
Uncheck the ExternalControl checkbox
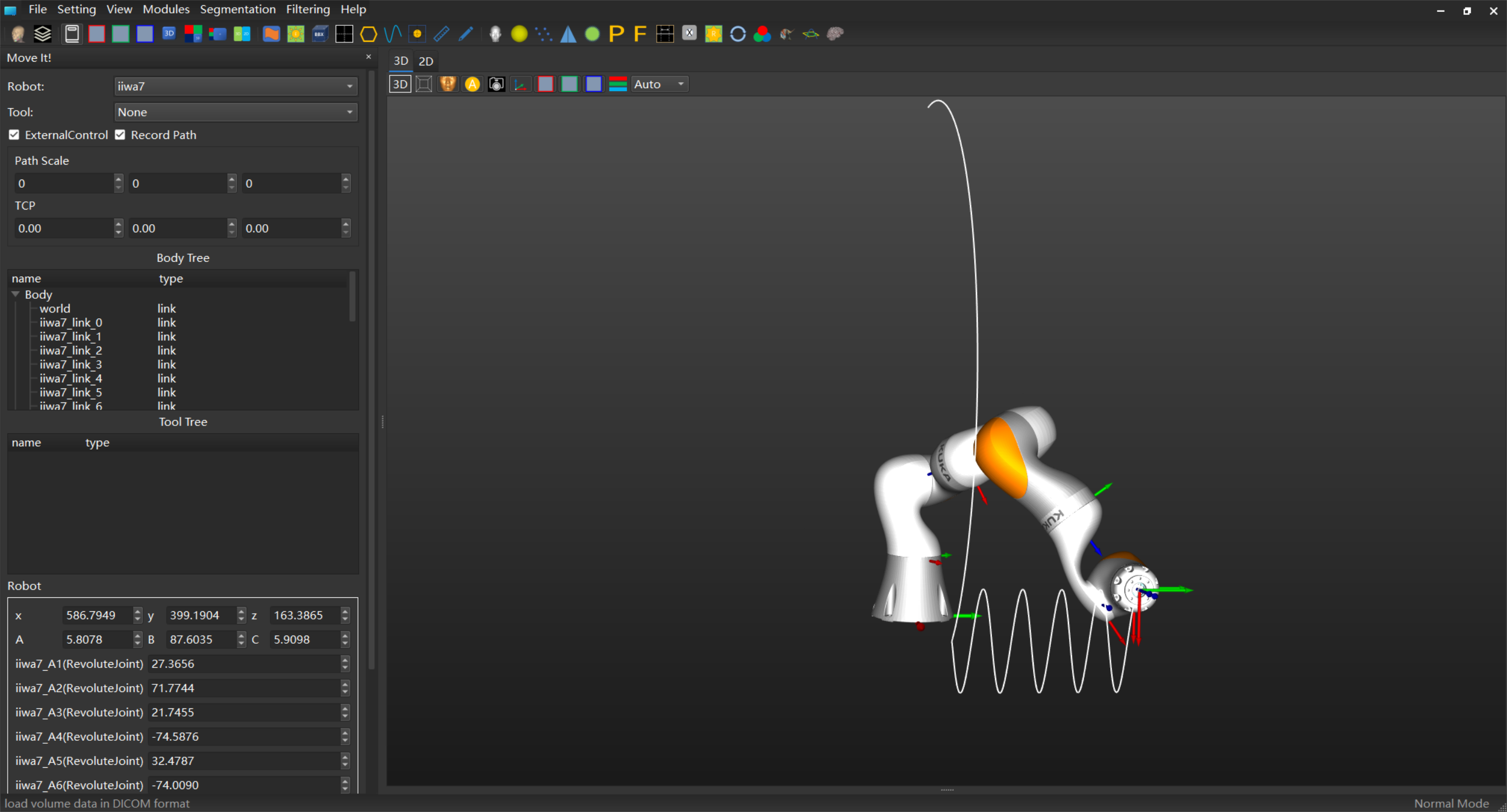coord(14,135)
